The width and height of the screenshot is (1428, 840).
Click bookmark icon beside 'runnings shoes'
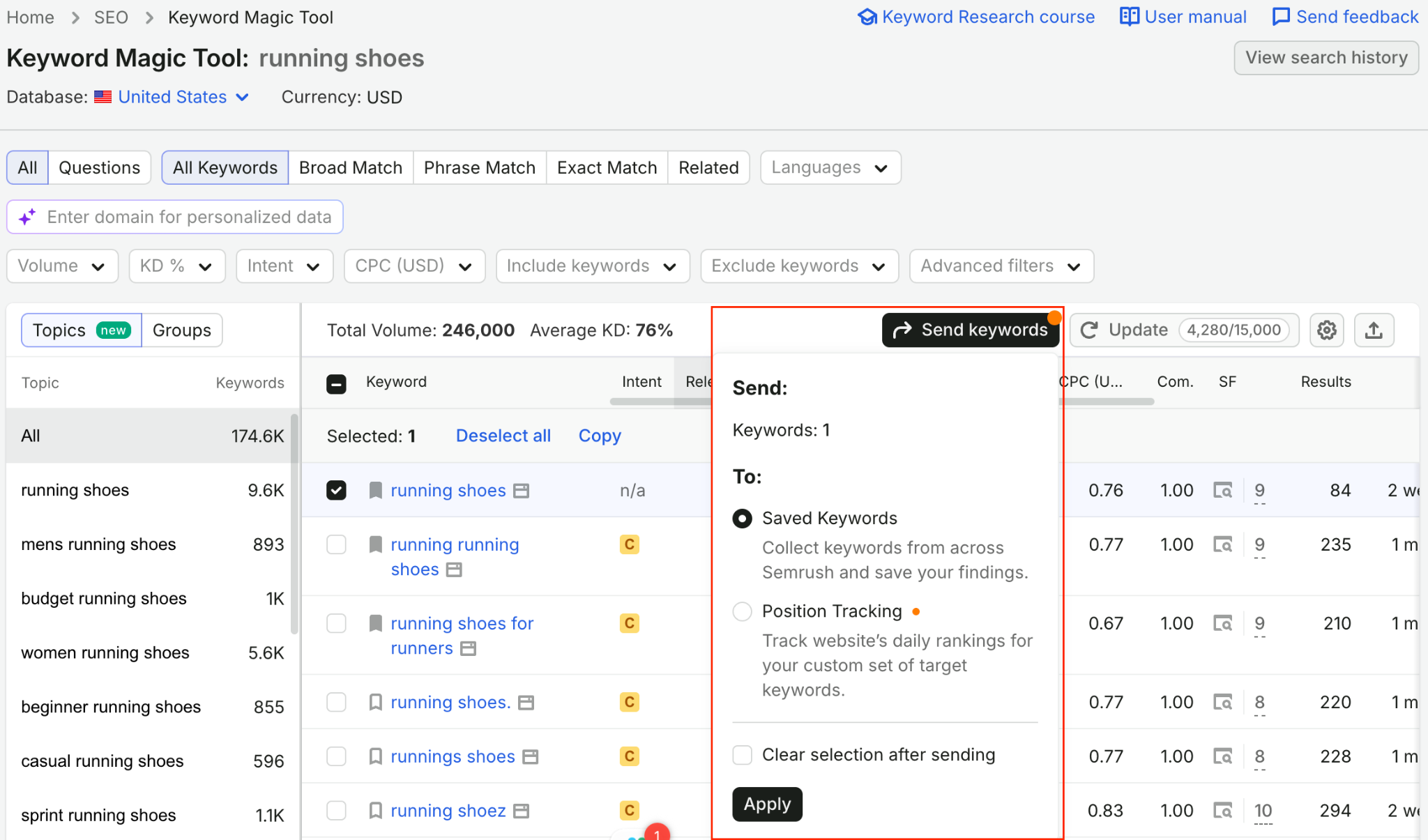(375, 756)
